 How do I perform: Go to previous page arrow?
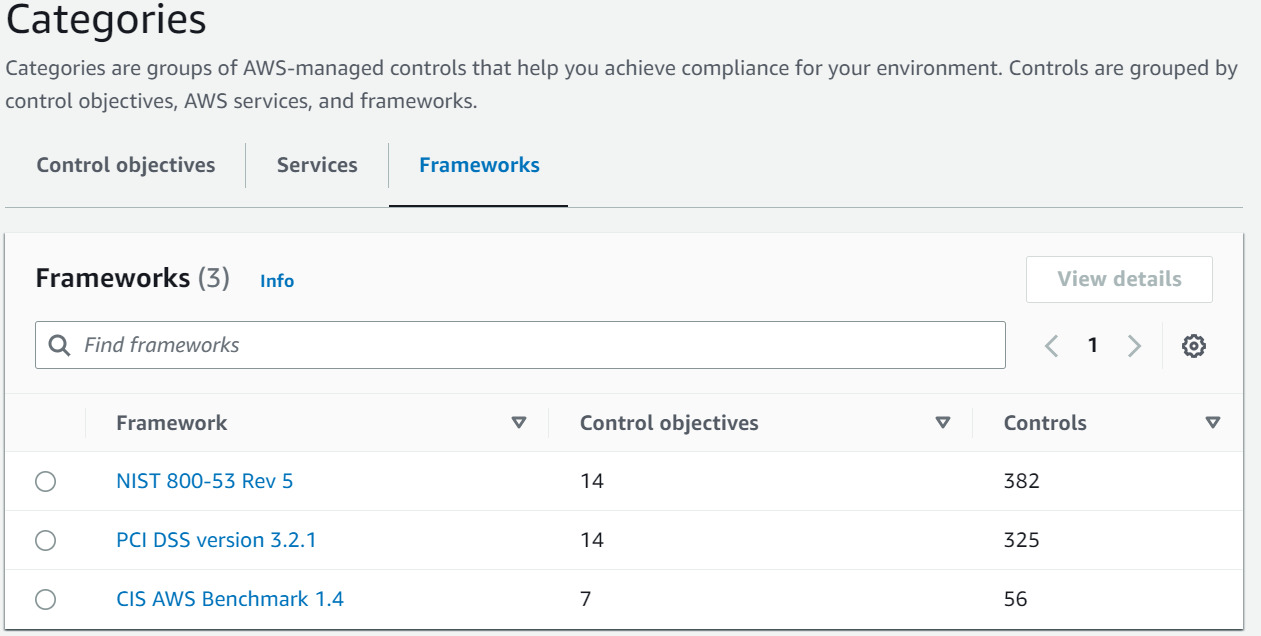click(x=1051, y=346)
